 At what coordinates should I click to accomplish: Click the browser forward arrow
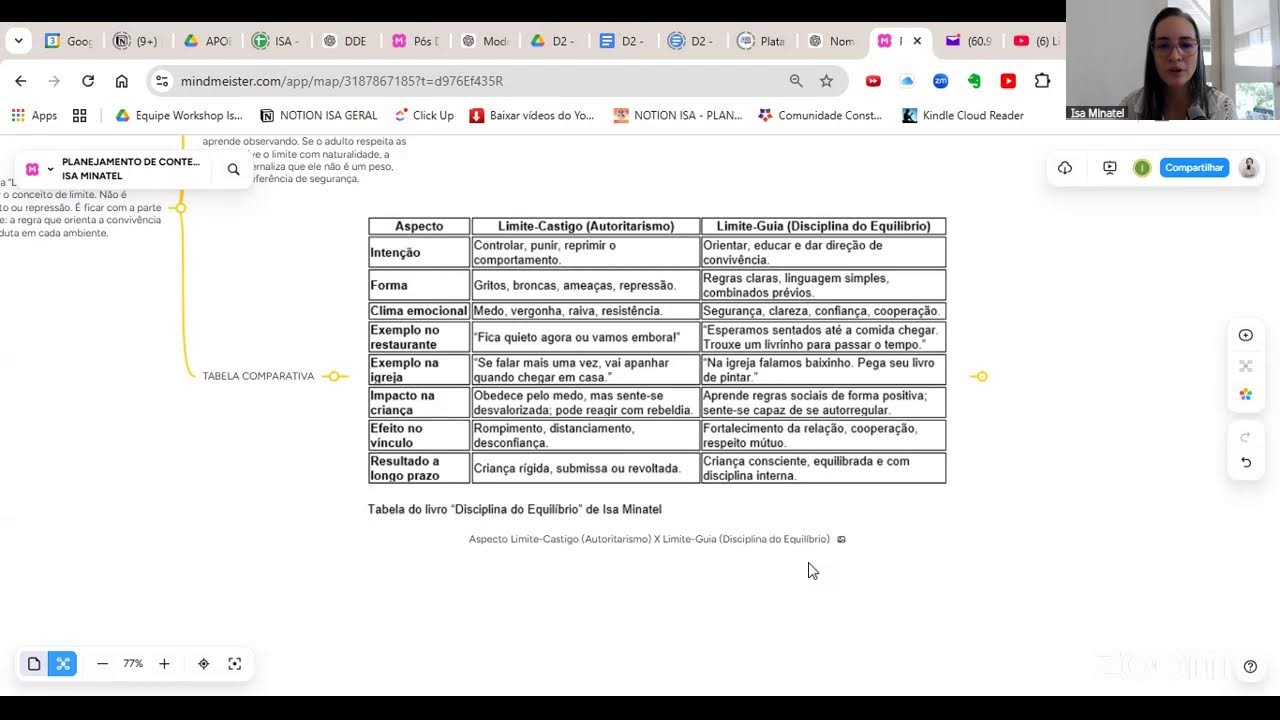[x=54, y=81]
